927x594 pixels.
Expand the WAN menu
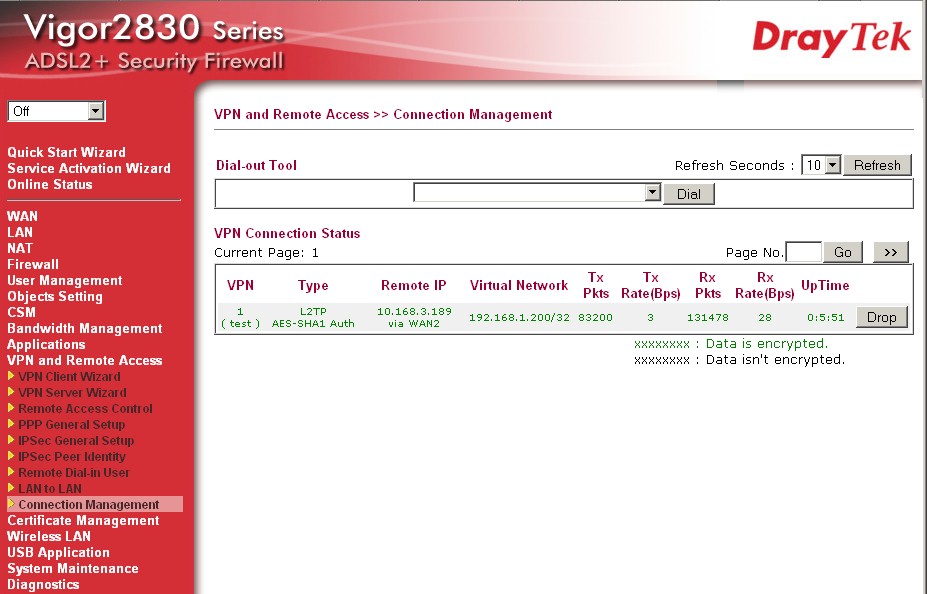(x=22, y=216)
